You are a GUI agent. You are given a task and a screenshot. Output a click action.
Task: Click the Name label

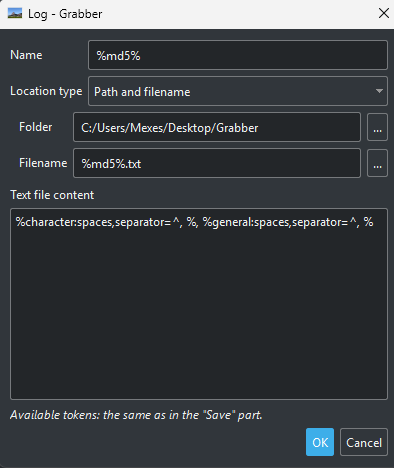pyautogui.click(x=26, y=55)
